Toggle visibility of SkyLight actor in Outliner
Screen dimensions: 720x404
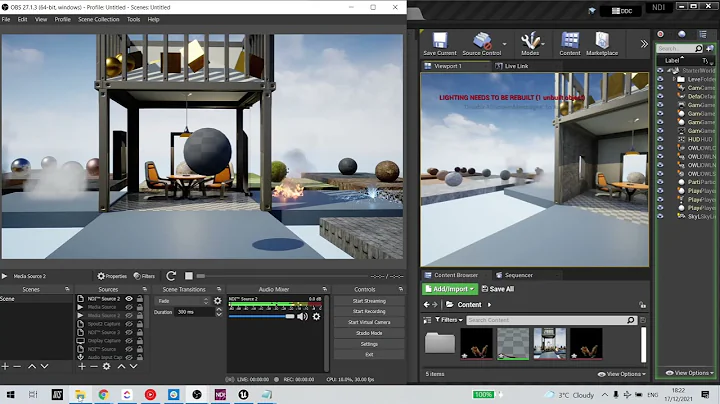click(x=660, y=216)
